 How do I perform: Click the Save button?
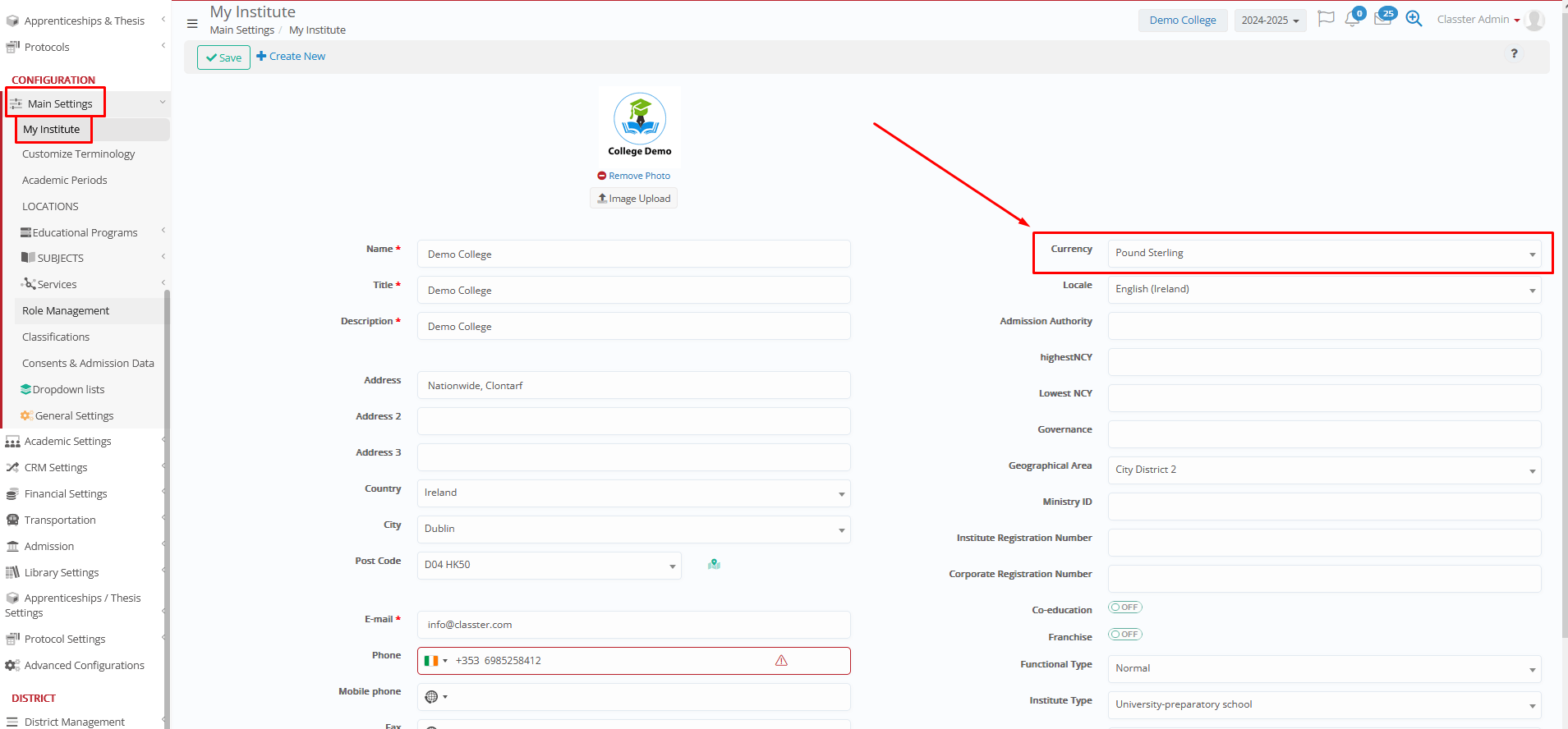coord(223,57)
